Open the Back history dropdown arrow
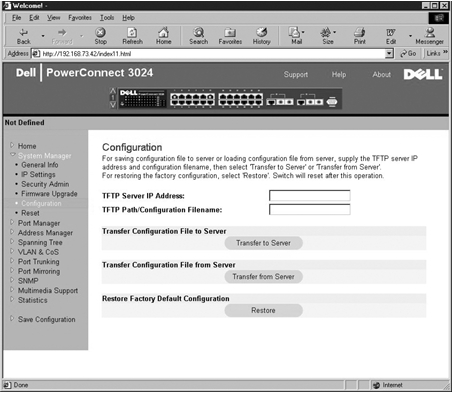This screenshot has width=462, height=402. coord(43,36)
